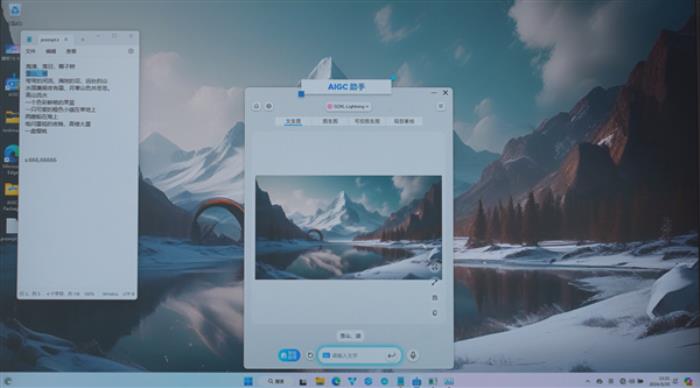Viewport: 700px width, 388px height.
Task: Open the SDXL Lightning model dropdown
Action: [348, 107]
